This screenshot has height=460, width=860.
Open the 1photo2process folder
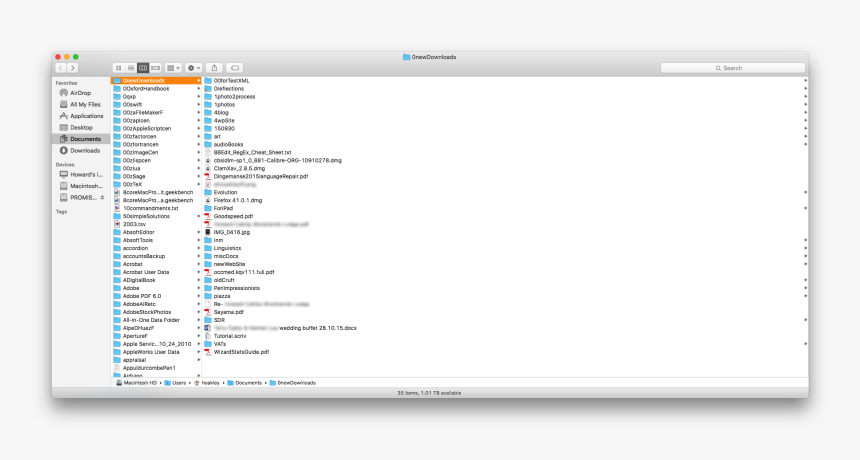[x=506, y=96]
